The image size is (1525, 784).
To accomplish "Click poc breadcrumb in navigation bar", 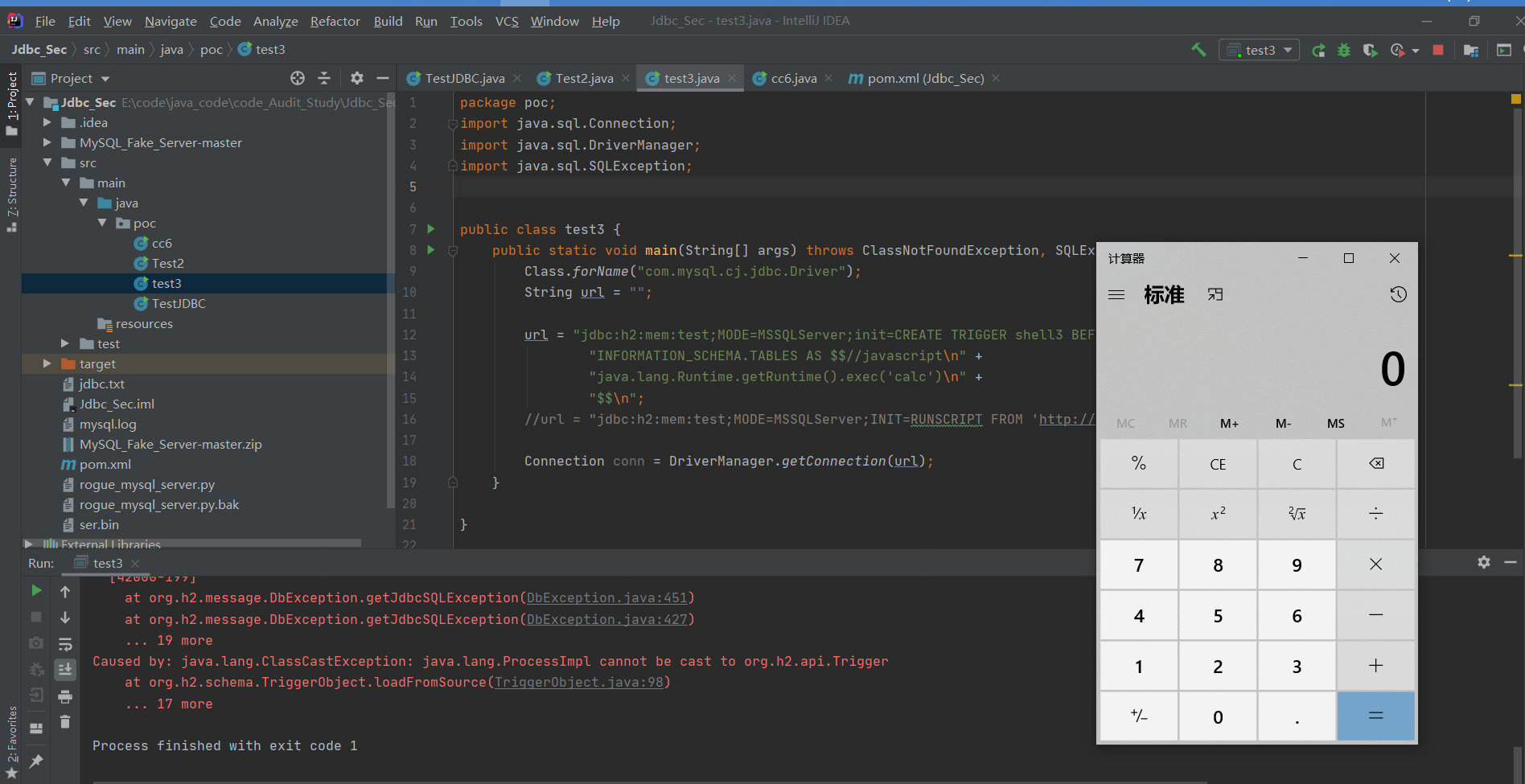I will pyautogui.click(x=212, y=50).
